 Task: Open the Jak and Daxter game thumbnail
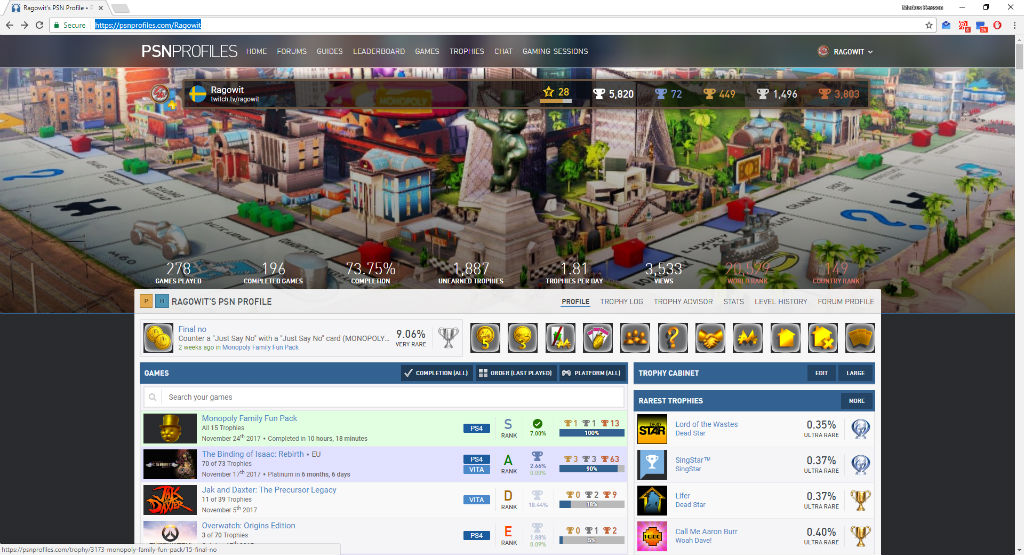tap(170, 500)
